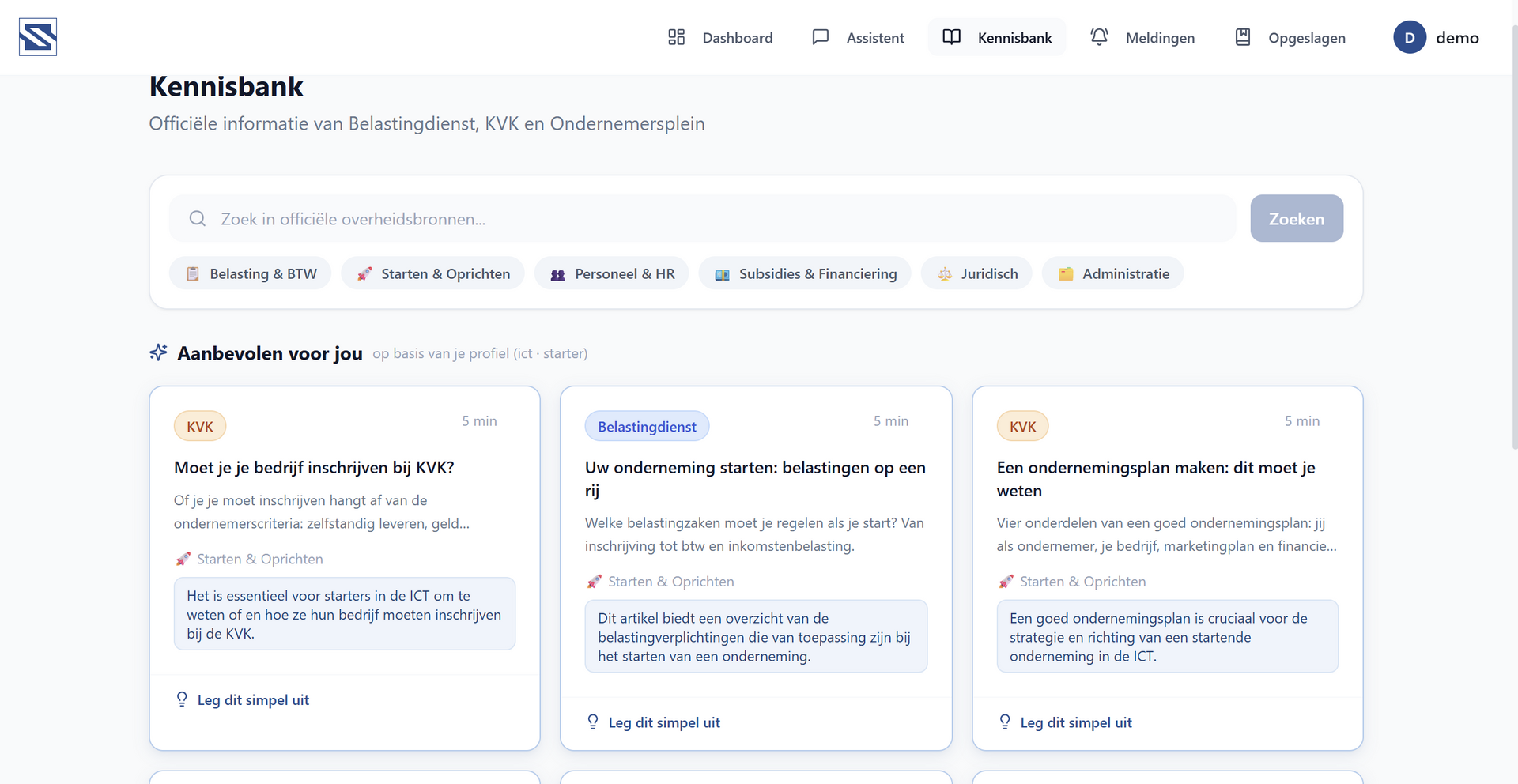Click the summary Welke belastingzaken moet je regelen

tap(754, 534)
